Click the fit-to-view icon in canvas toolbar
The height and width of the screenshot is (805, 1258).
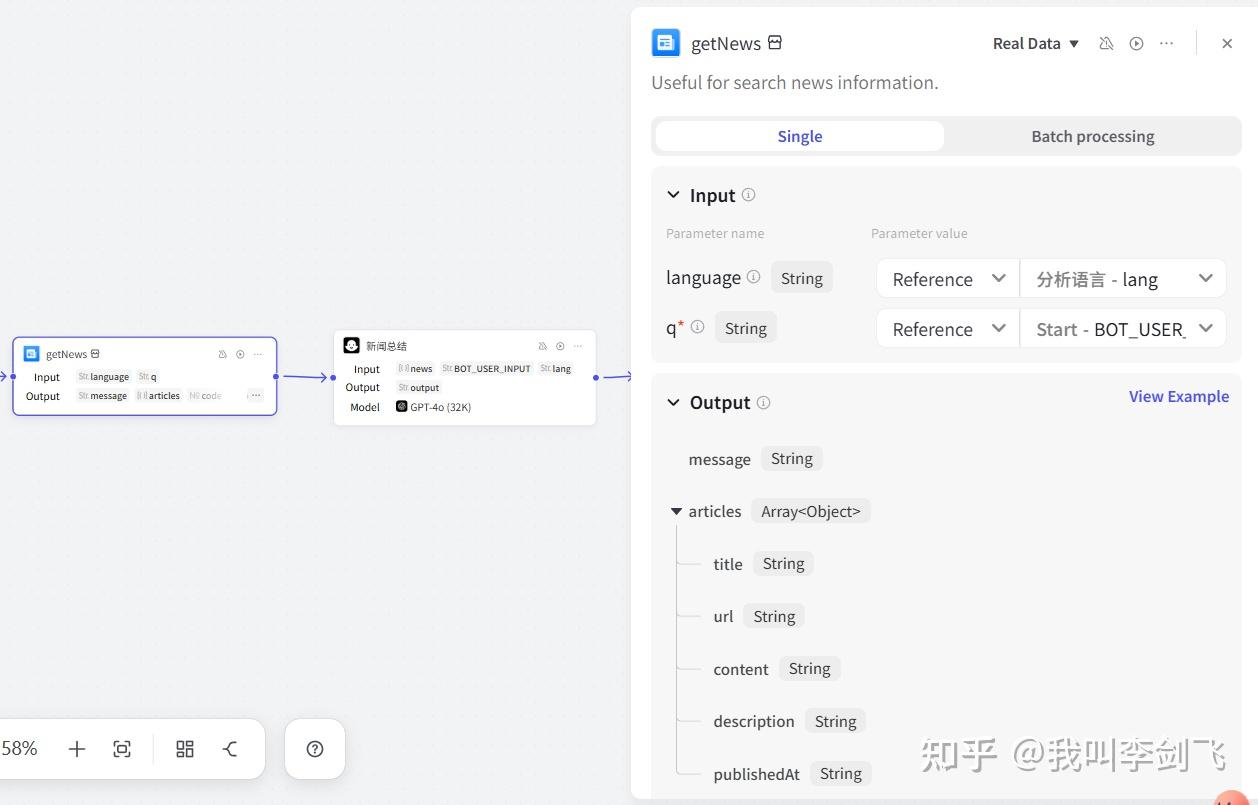(x=122, y=749)
